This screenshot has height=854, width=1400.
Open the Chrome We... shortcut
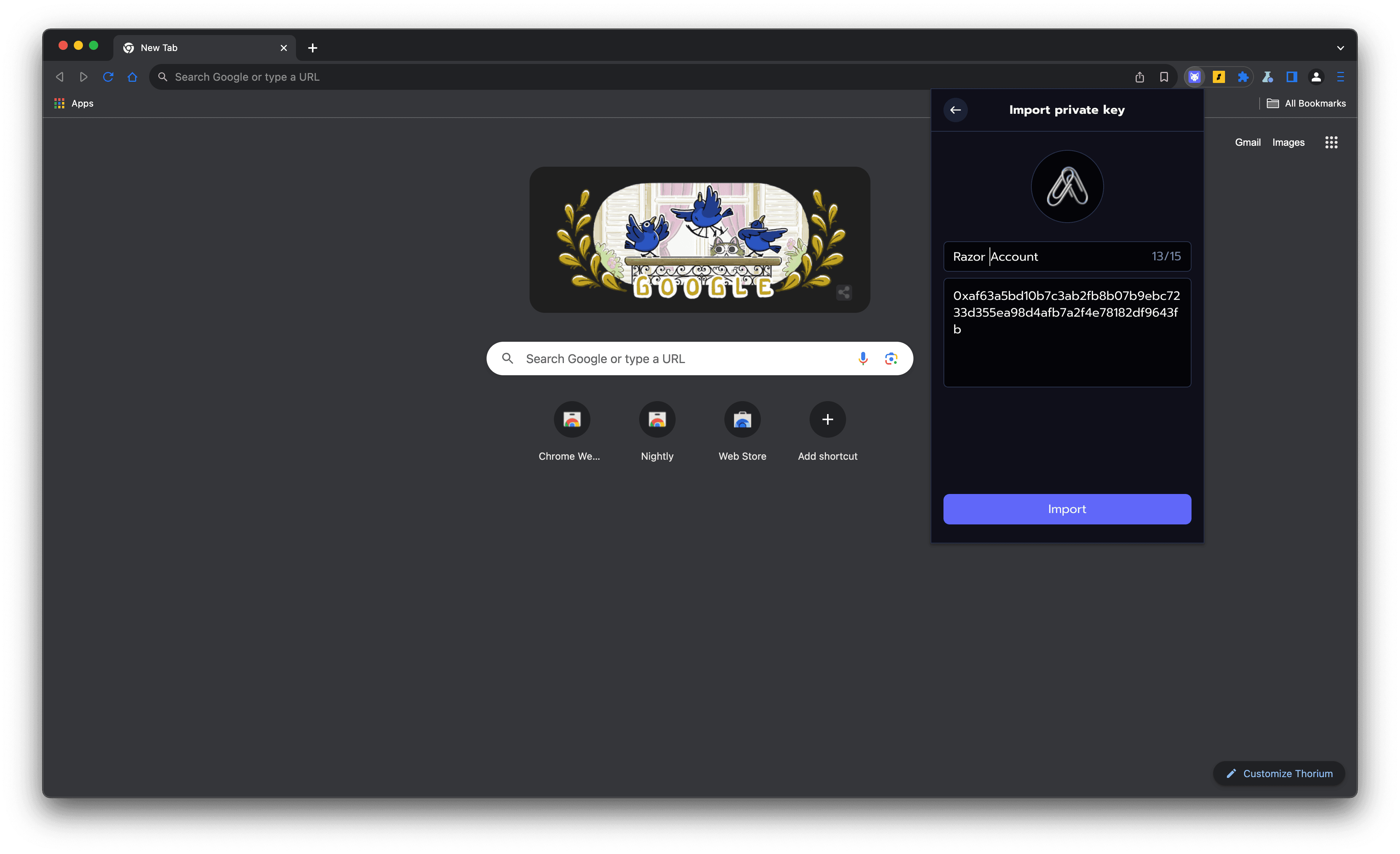(571, 431)
